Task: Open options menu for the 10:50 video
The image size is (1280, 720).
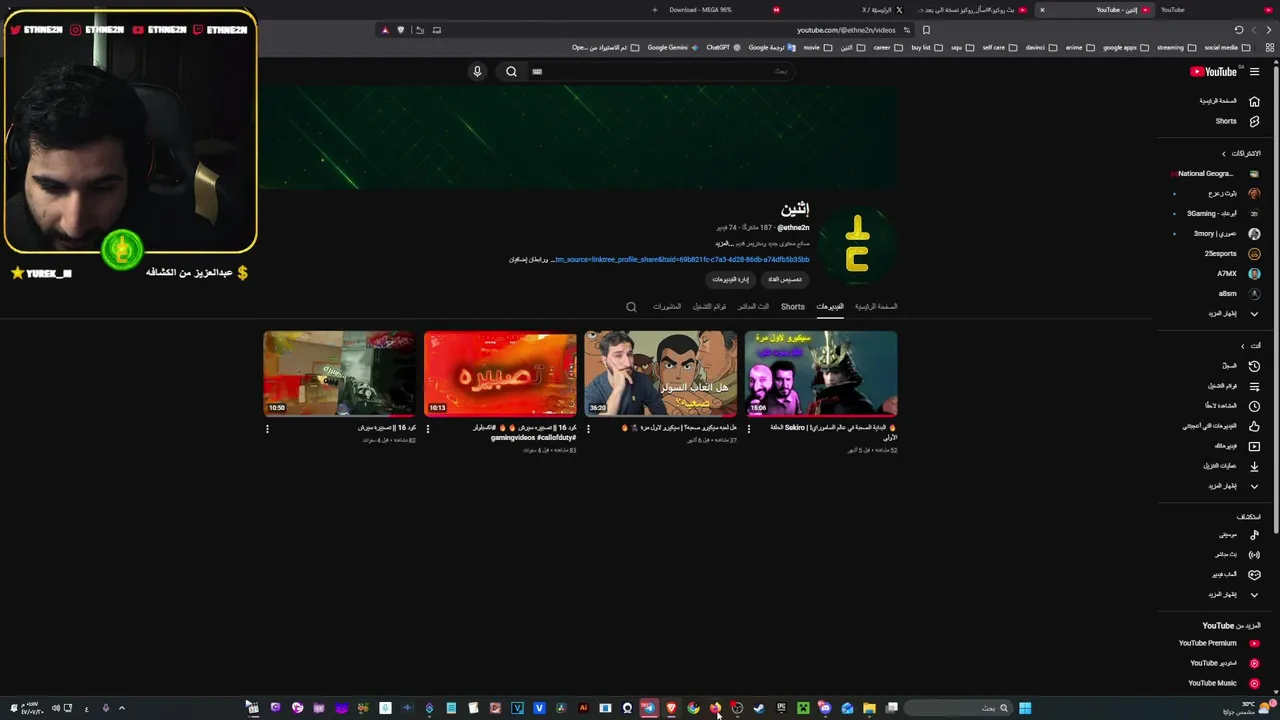Action: (267, 429)
